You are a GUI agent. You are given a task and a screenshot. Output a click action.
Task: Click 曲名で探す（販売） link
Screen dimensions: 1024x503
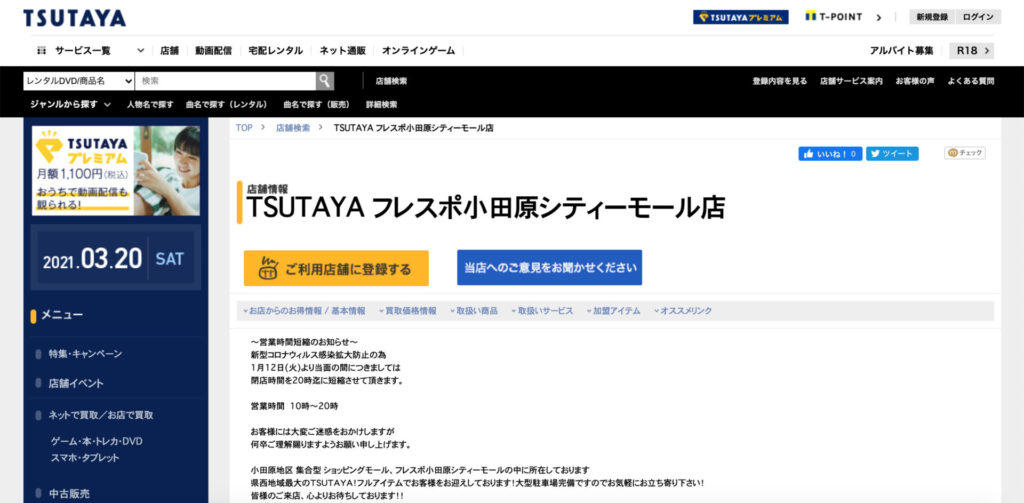tap(316, 105)
